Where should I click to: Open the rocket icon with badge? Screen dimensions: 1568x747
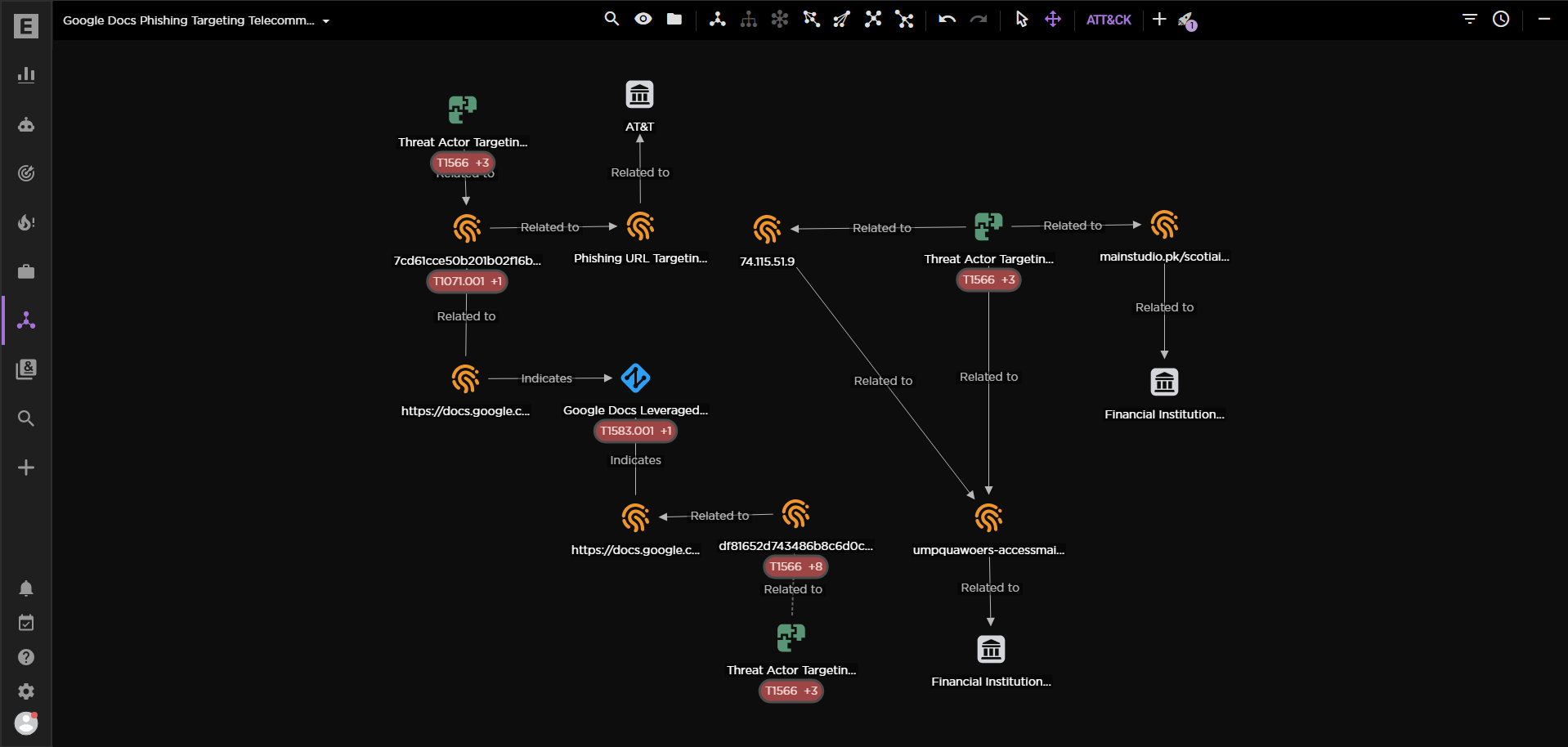point(1185,20)
